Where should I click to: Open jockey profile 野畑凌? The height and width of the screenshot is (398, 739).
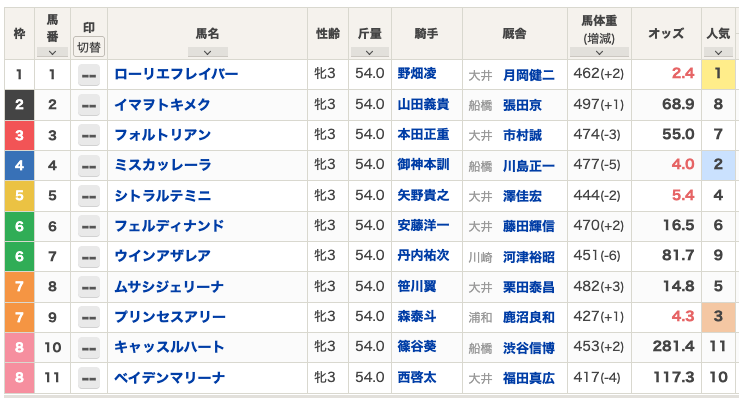click(417, 74)
